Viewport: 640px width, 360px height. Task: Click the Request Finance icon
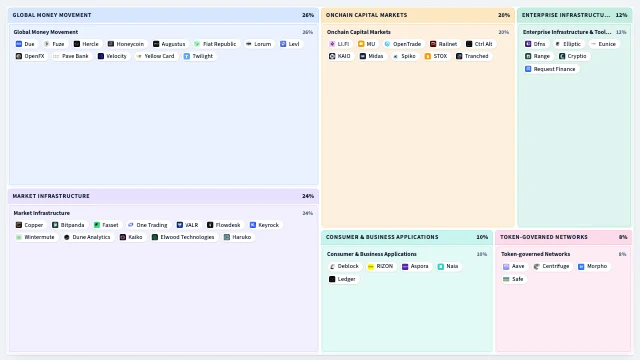point(528,69)
